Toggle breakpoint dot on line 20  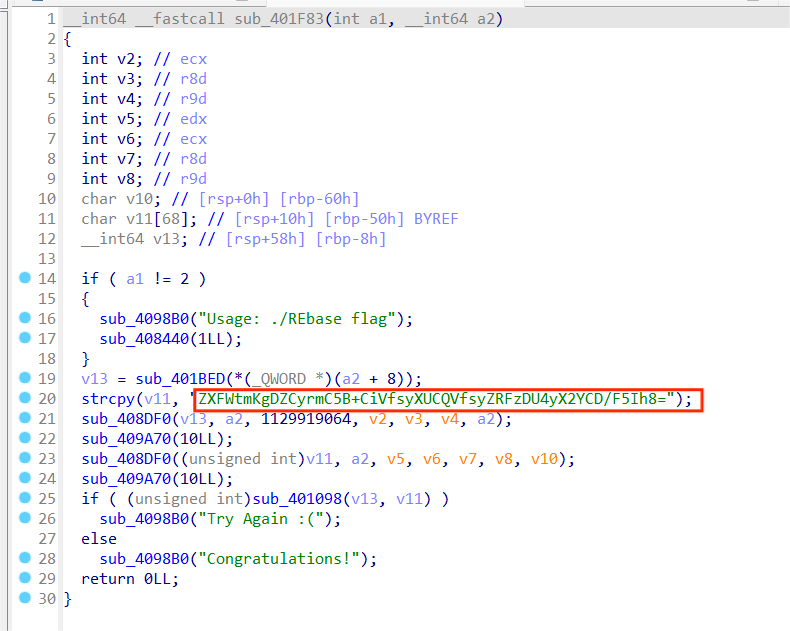(25, 398)
